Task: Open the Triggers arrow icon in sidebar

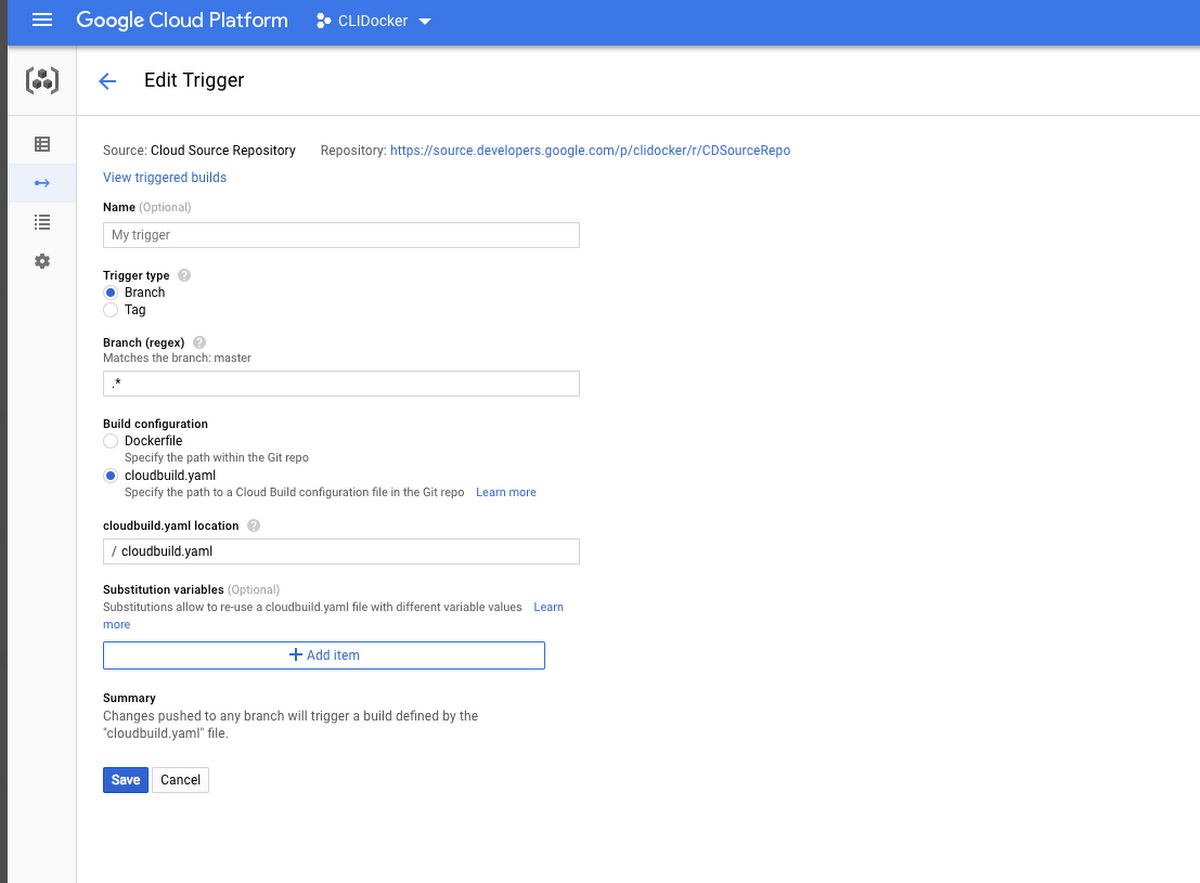Action: click(x=41, y=182)
